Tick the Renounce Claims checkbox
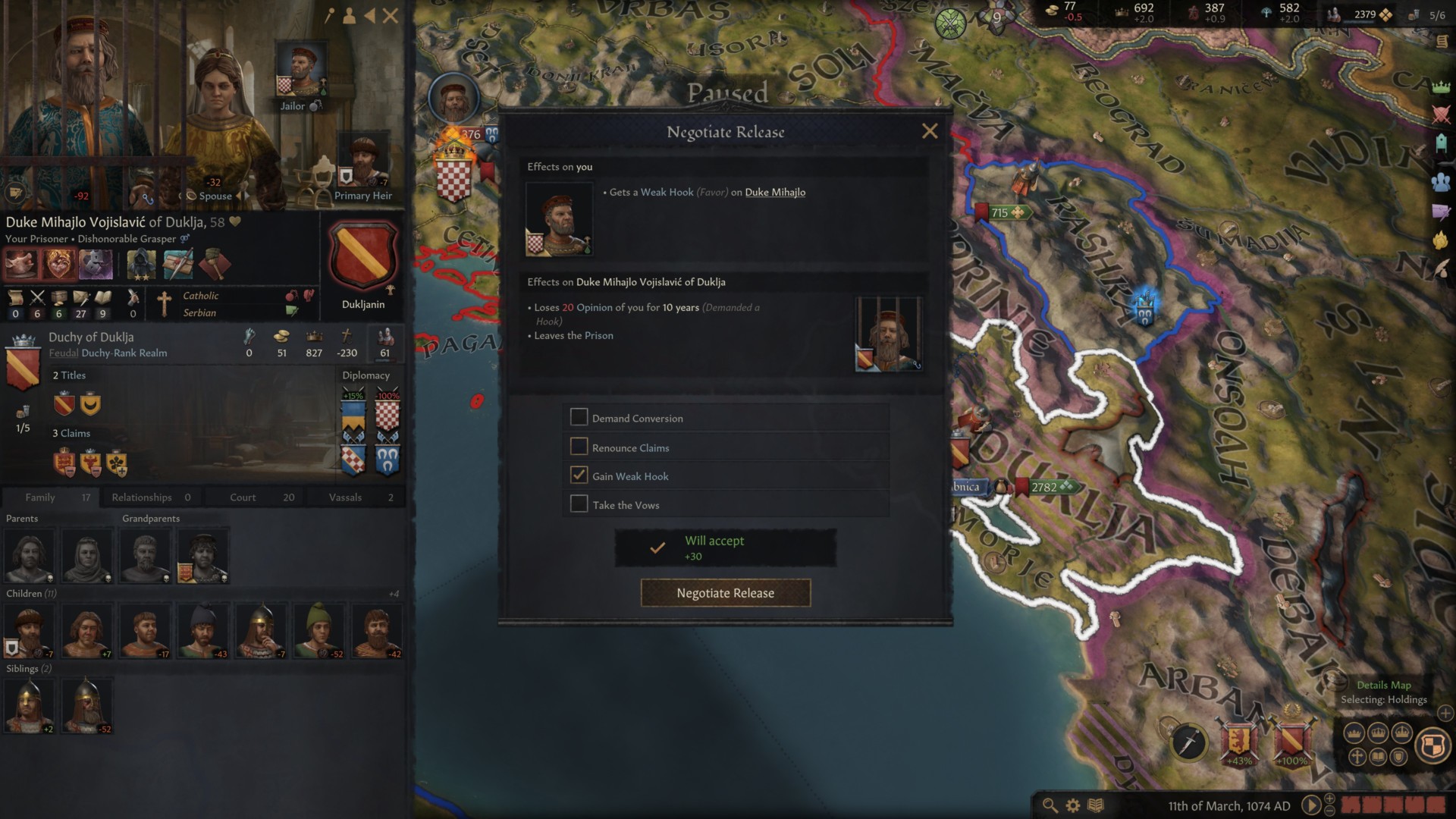1456x819 pixels. point(579,447)
